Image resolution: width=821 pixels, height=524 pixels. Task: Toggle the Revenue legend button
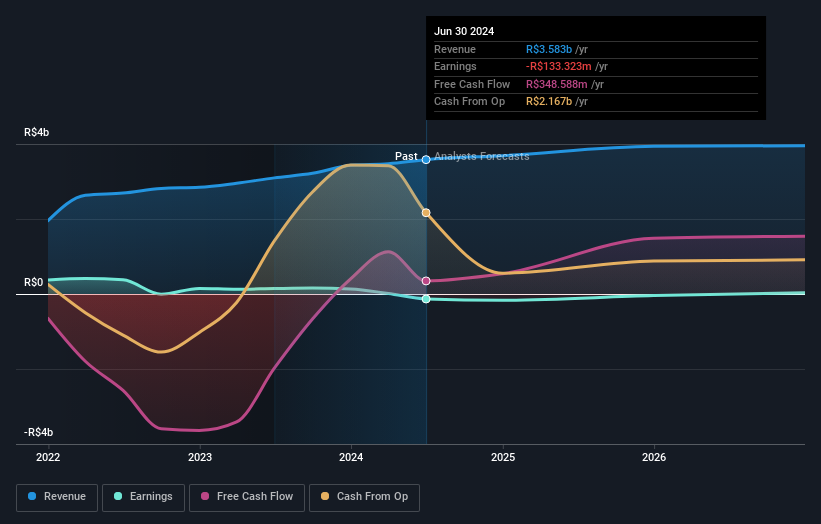pos(57,497)
